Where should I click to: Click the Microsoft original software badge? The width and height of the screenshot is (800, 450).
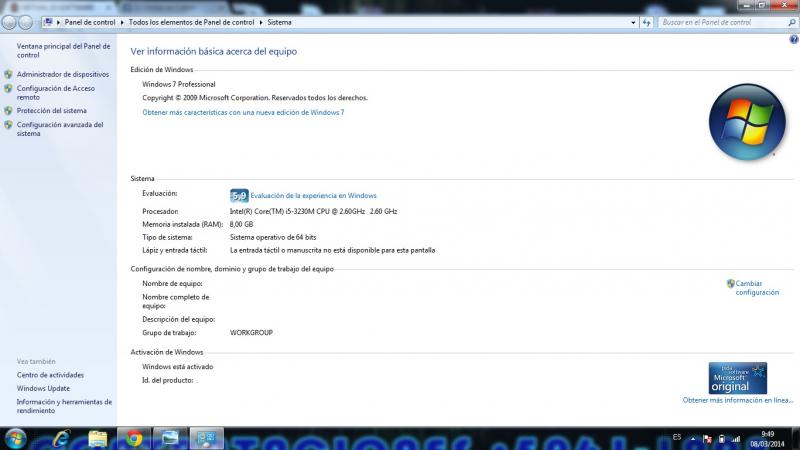737,378
